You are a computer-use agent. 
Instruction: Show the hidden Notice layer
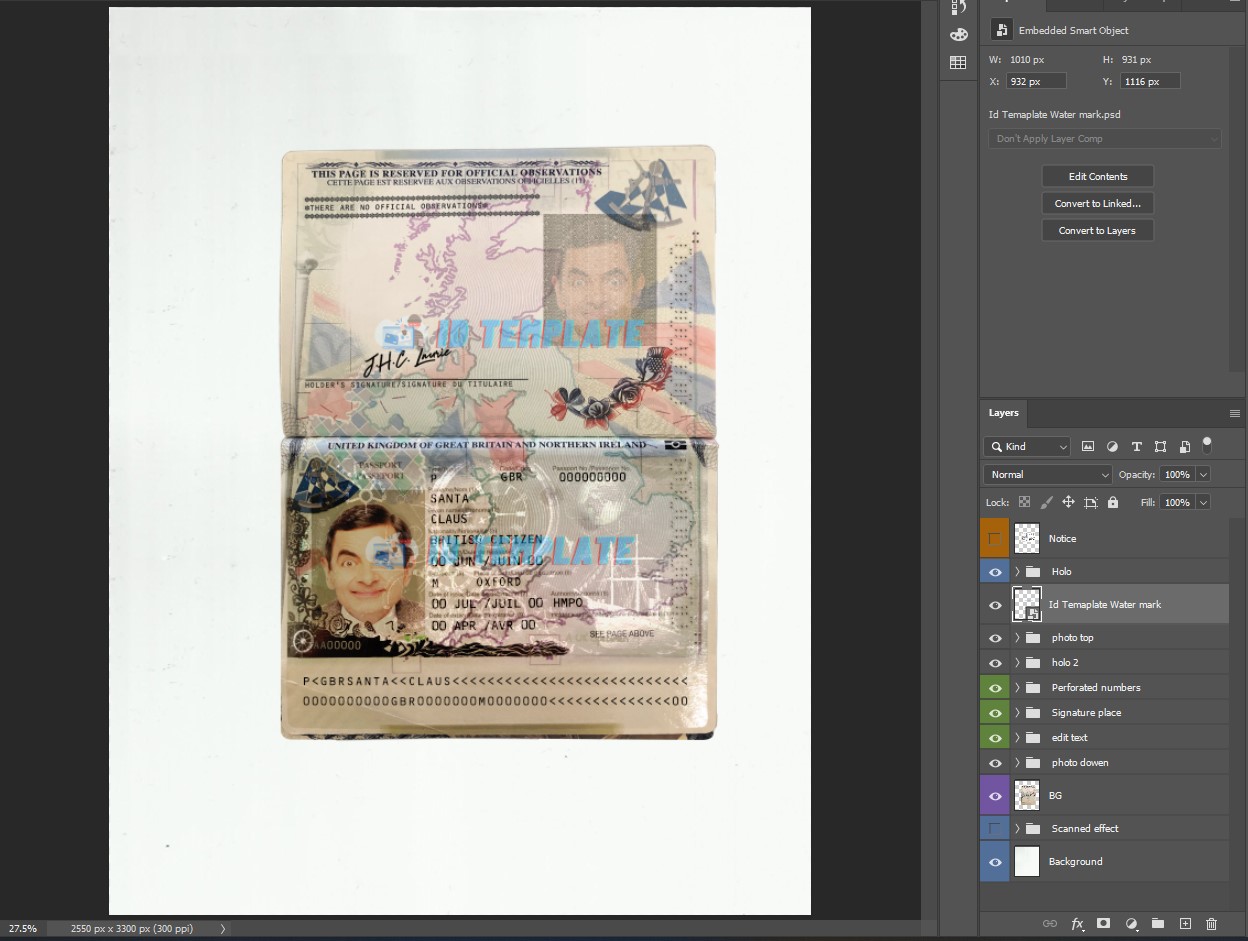click(x=995, y=539)
